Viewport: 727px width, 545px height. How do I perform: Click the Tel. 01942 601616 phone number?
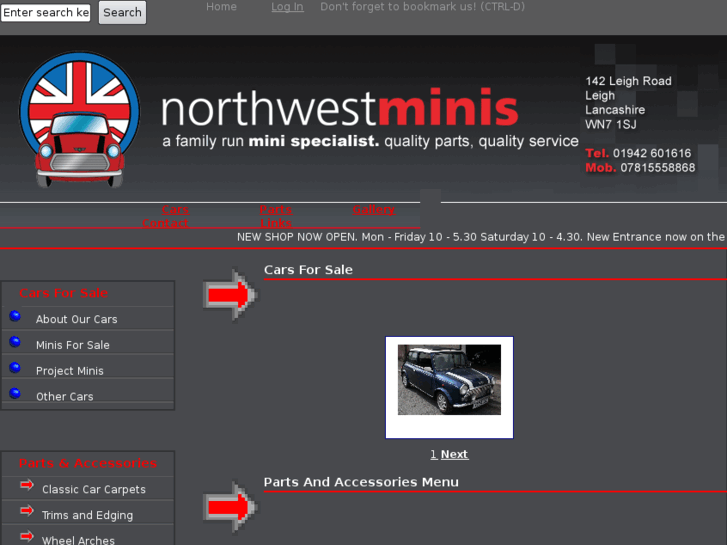(x=638, y=153)
